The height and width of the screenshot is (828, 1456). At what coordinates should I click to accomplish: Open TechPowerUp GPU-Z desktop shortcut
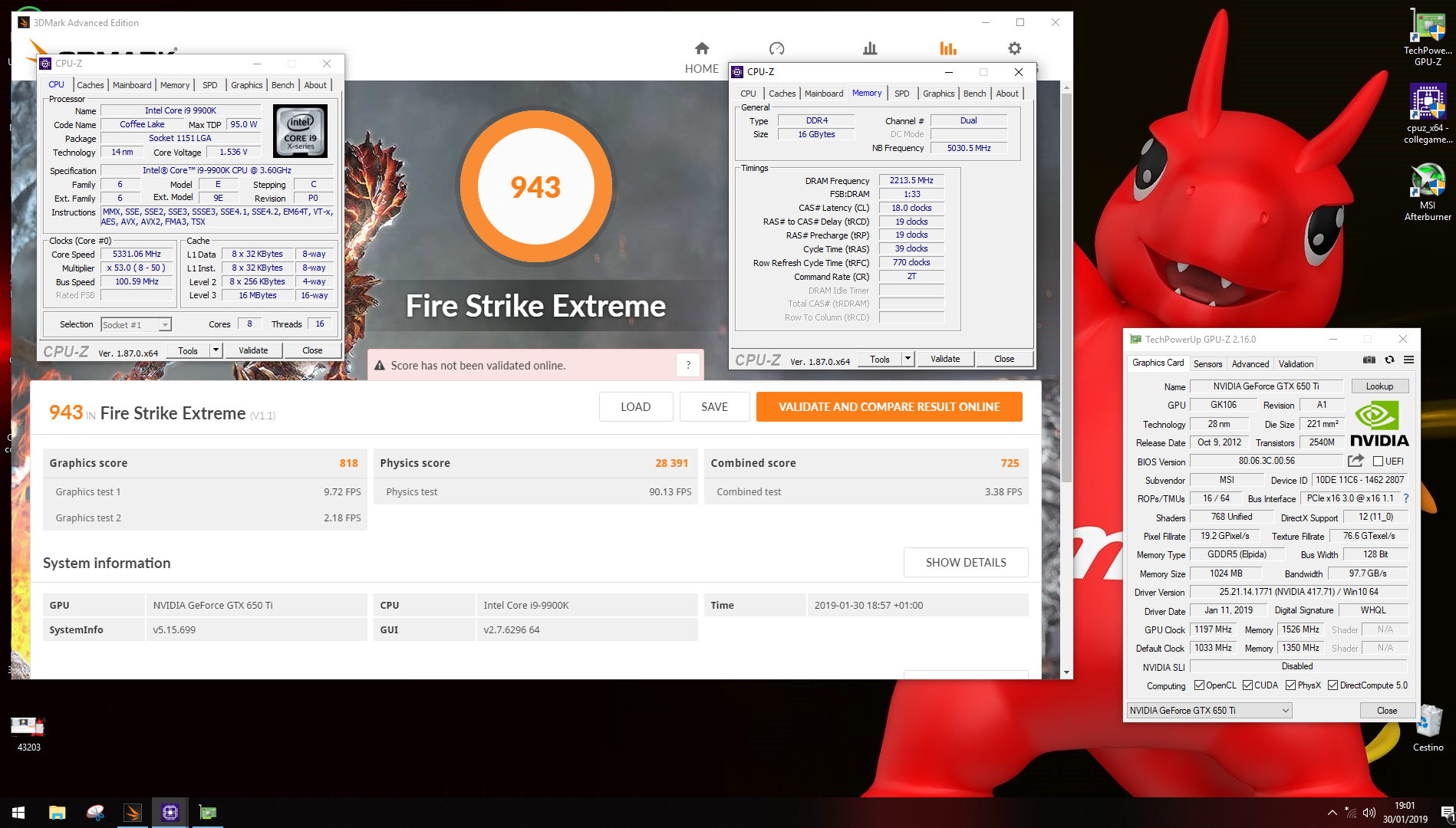click(x=1428, y=38)
